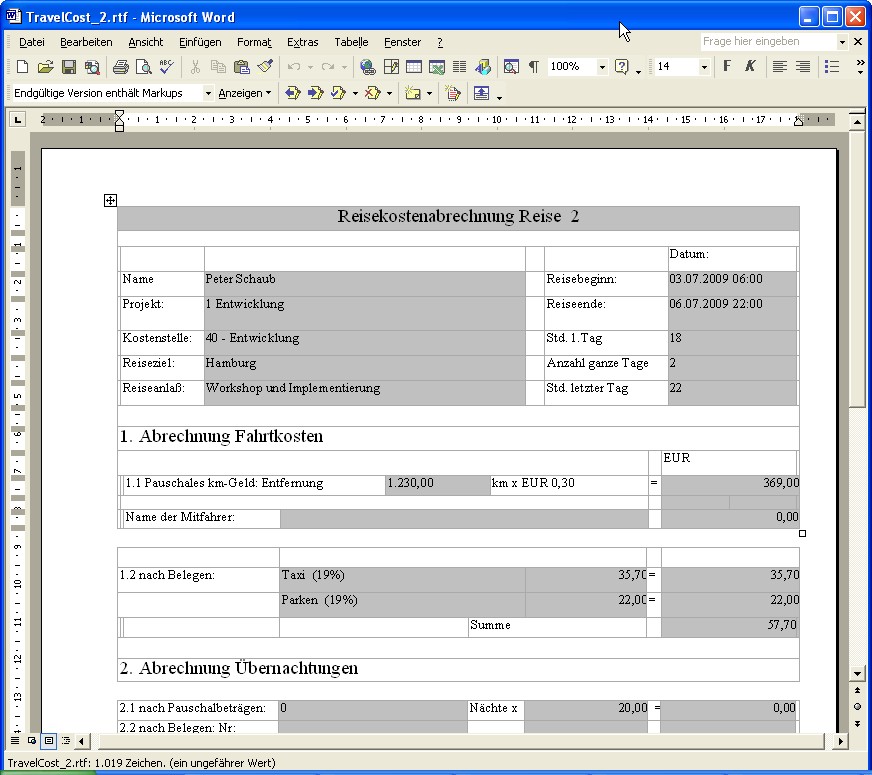Click the table move handle icon
This screenshot has height=775, width=872.
111,201
